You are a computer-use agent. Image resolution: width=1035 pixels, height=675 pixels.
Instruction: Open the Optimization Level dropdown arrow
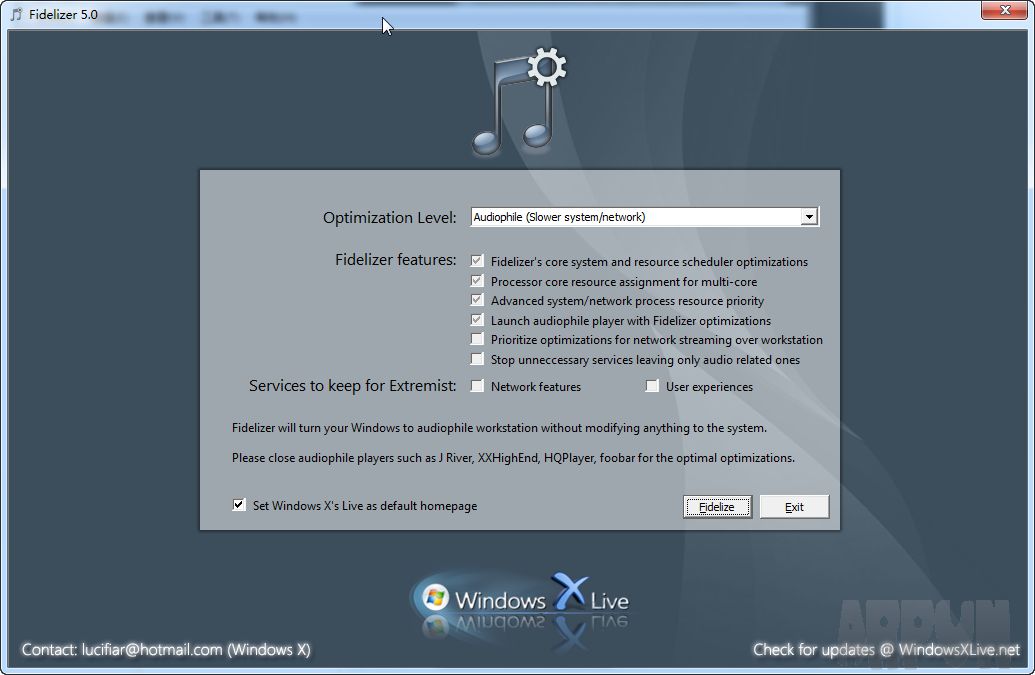809,216
